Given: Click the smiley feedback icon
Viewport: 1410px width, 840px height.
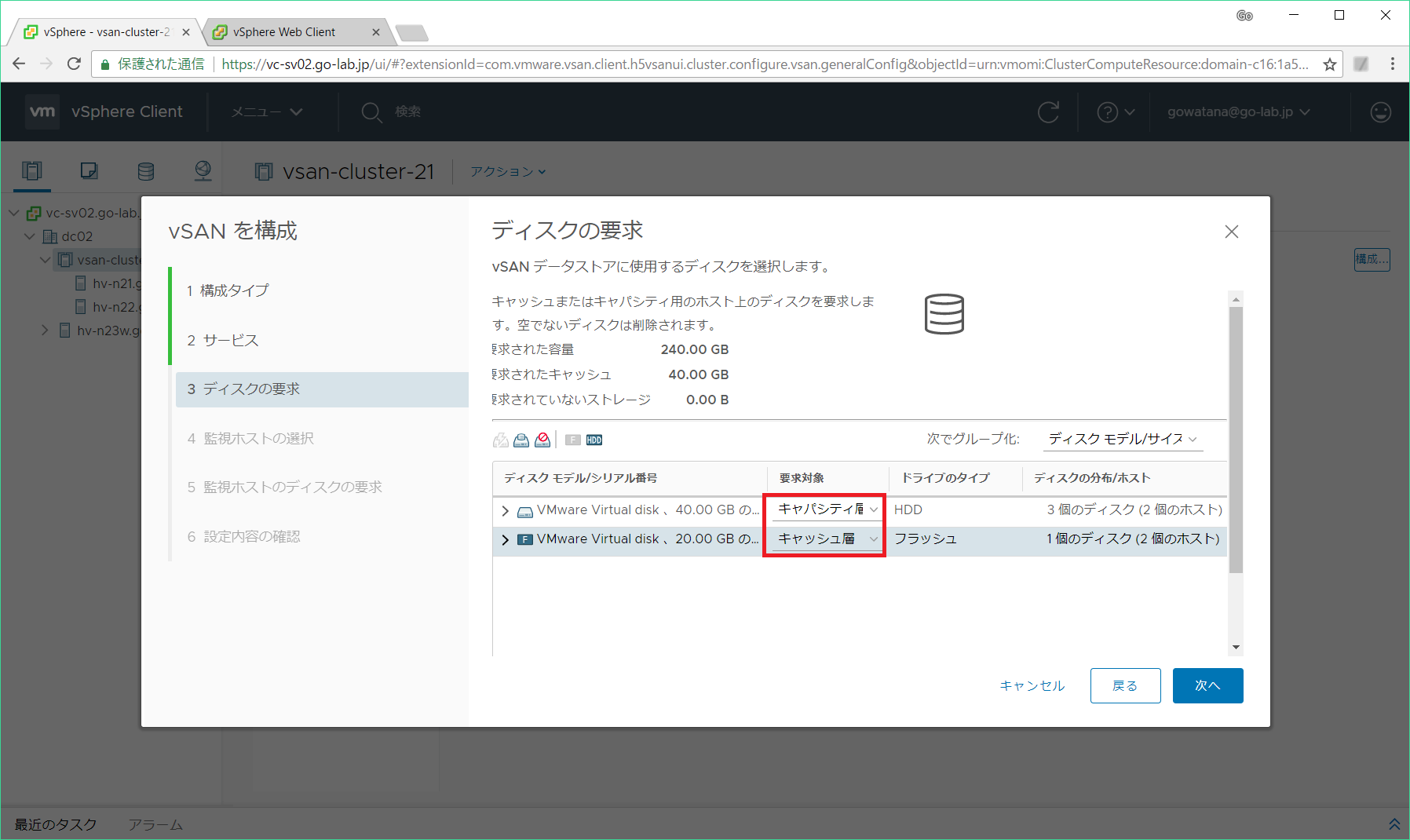Looking at the screenshot, I should 1381,112.
